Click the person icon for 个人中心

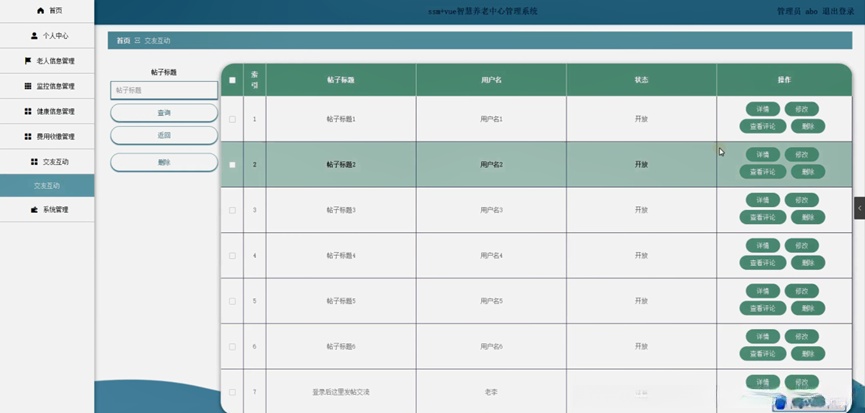34,35
